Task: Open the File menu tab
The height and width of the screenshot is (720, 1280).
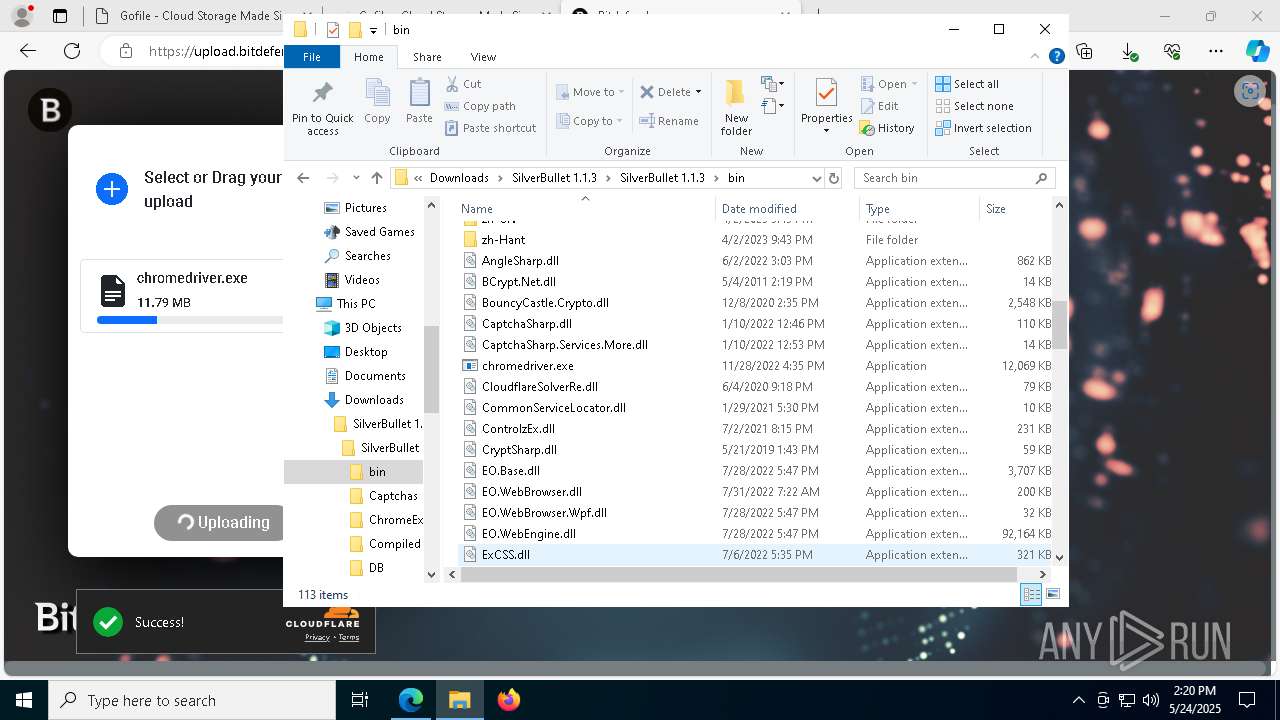Action: pyautogui.click(x=312, y=57)
